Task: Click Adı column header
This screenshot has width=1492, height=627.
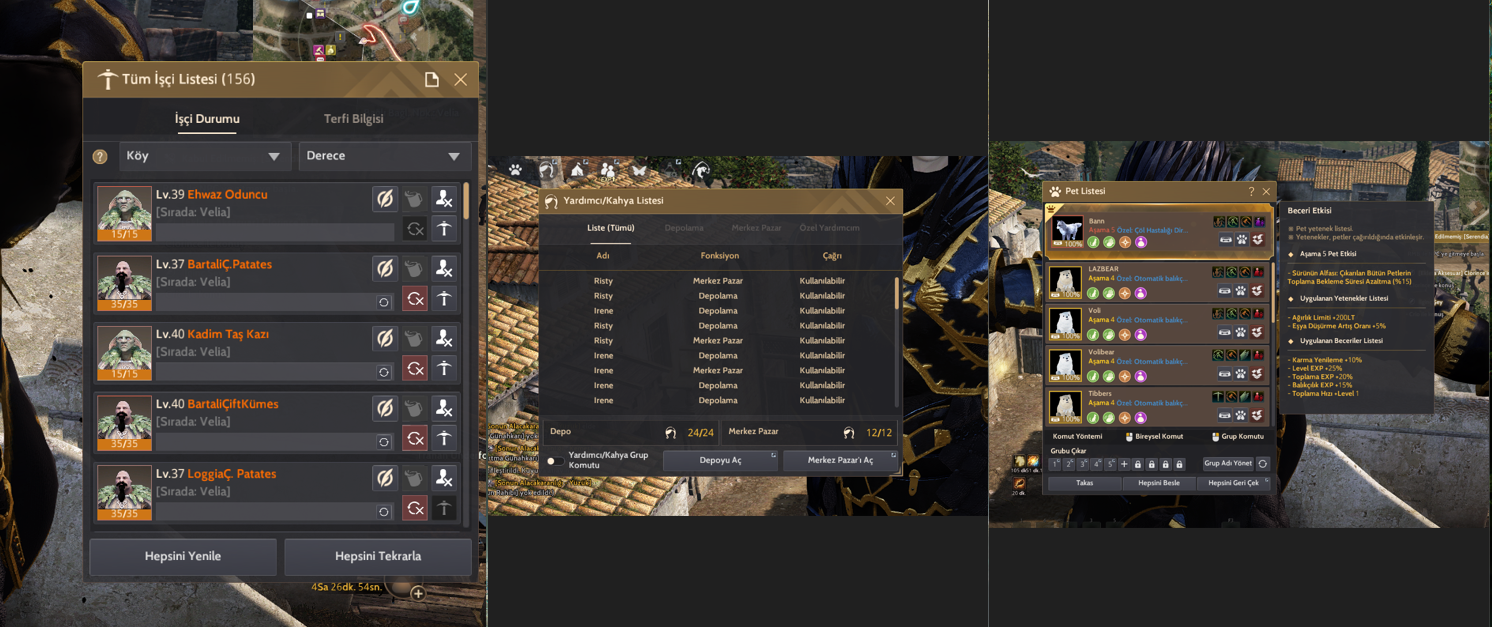Action: [603, 256]
